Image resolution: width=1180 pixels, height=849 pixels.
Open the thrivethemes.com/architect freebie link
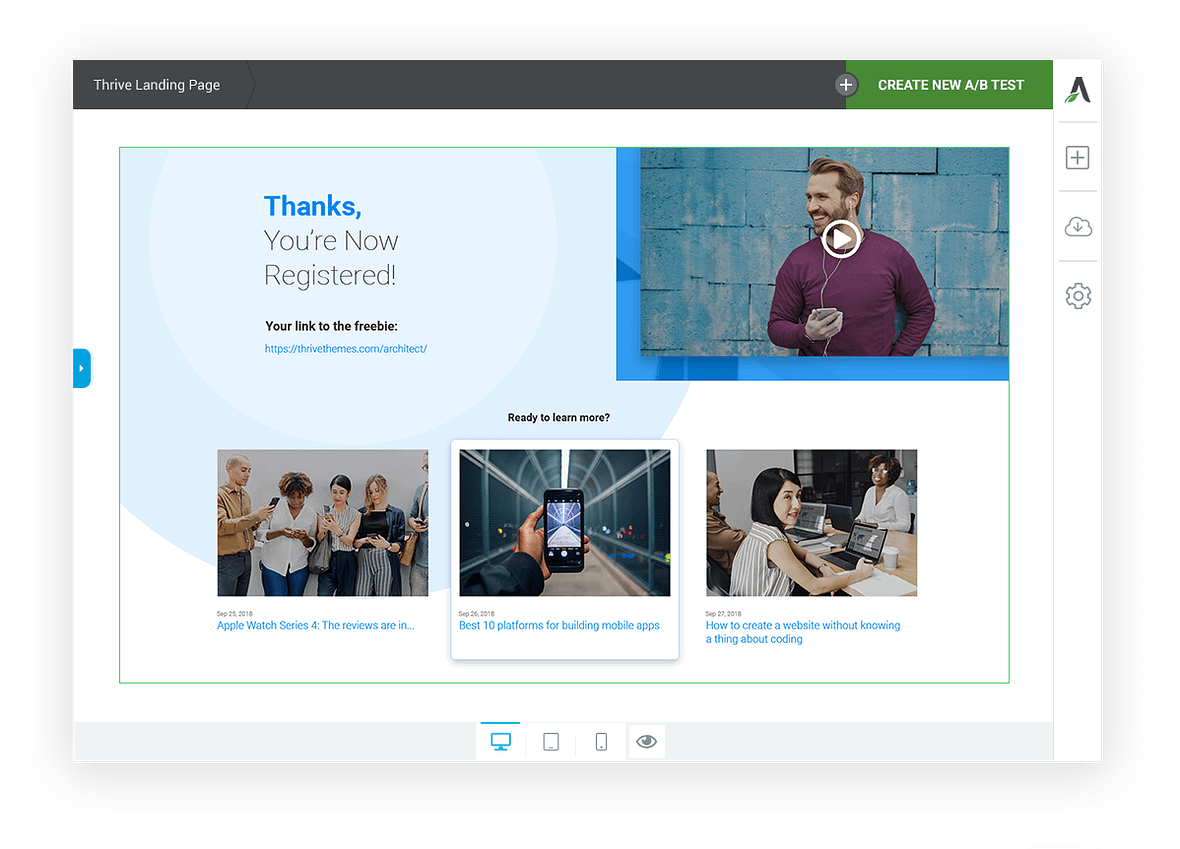(x=346, y=348)
